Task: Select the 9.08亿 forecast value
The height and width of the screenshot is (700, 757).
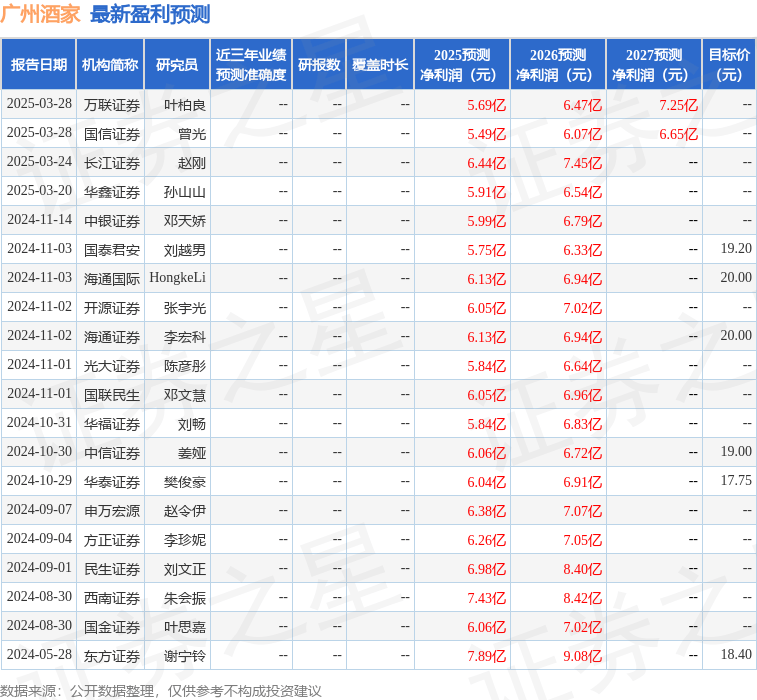Action: (x=583, y=656)
